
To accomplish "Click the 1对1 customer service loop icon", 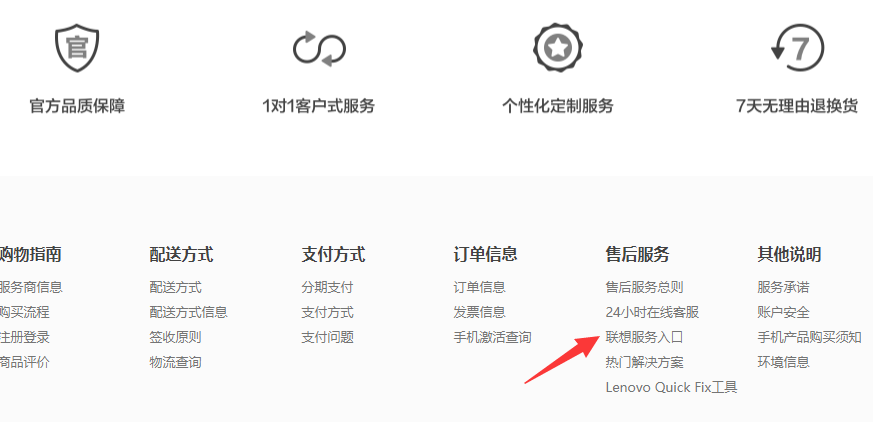I will (x=319, y=49).
